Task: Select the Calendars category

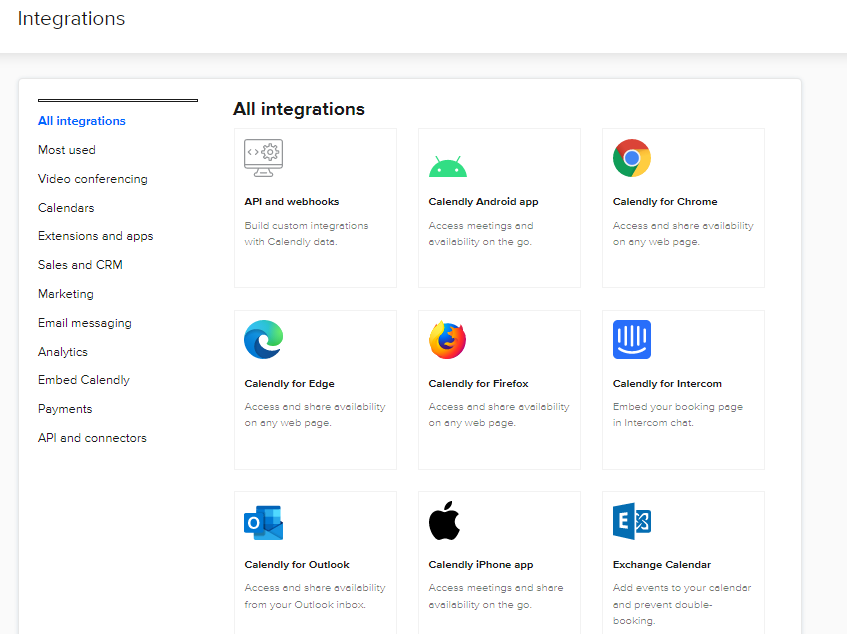Action: click(x=66, y=208)
